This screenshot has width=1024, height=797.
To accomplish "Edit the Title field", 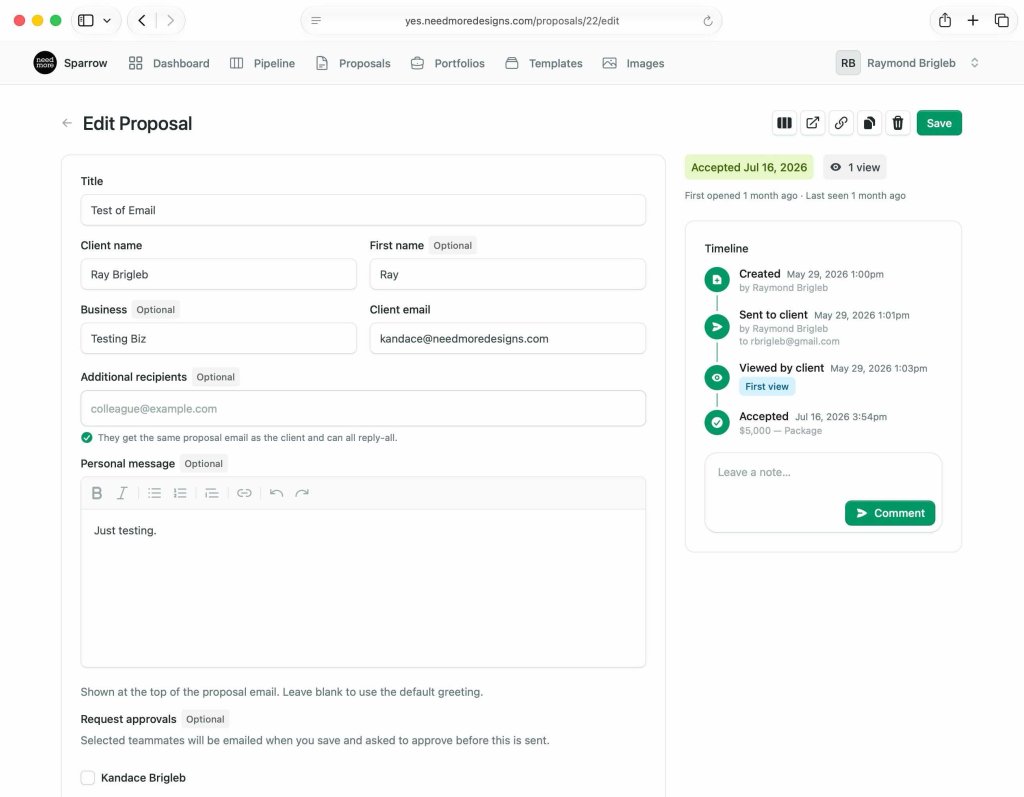I will click(363, 210).
